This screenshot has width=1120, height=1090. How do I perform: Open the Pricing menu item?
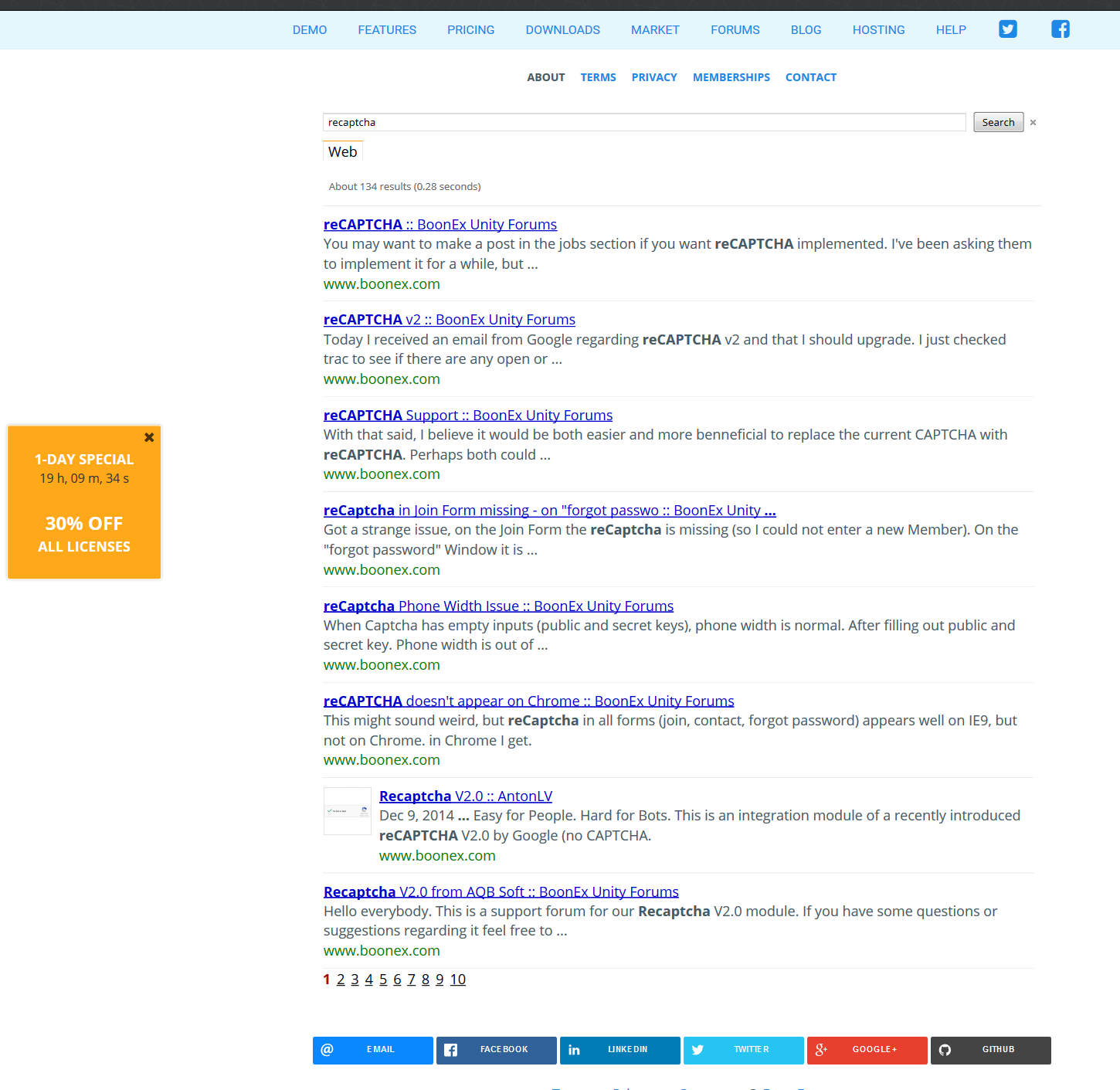click(470, 30)
